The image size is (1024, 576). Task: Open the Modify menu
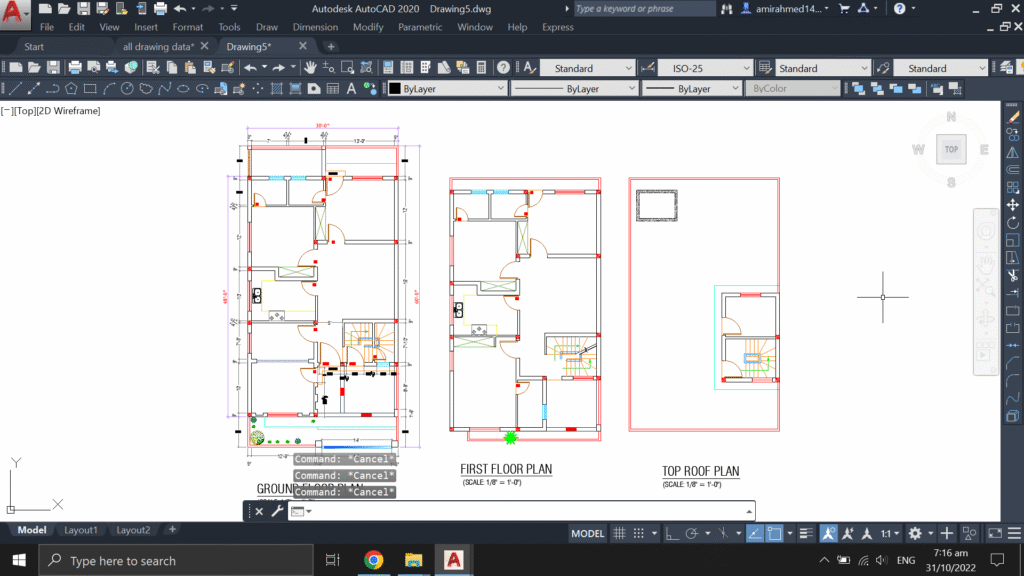pos(368,27)
